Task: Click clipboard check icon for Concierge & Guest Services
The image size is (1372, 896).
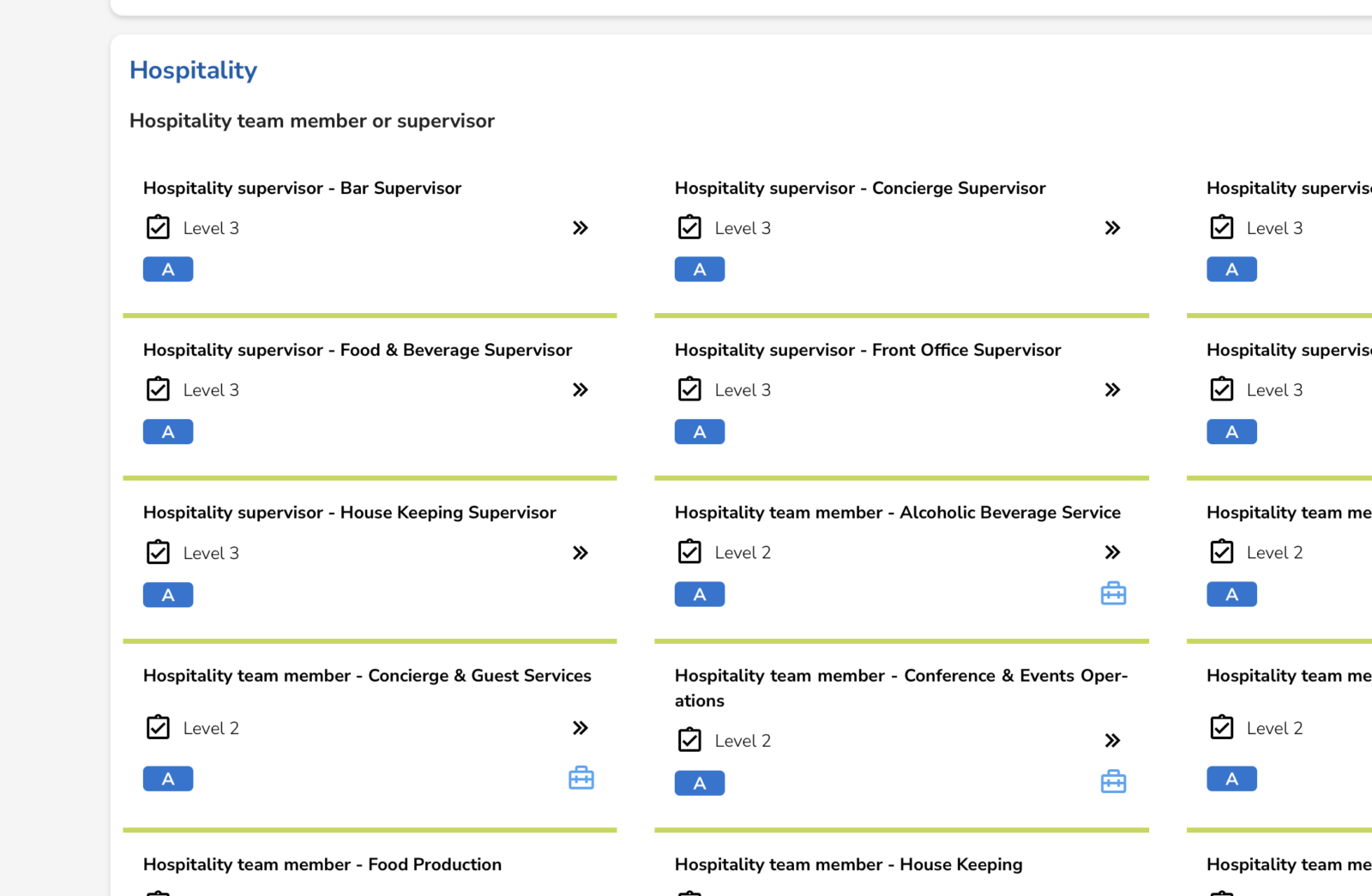Action: click(158, 727)
